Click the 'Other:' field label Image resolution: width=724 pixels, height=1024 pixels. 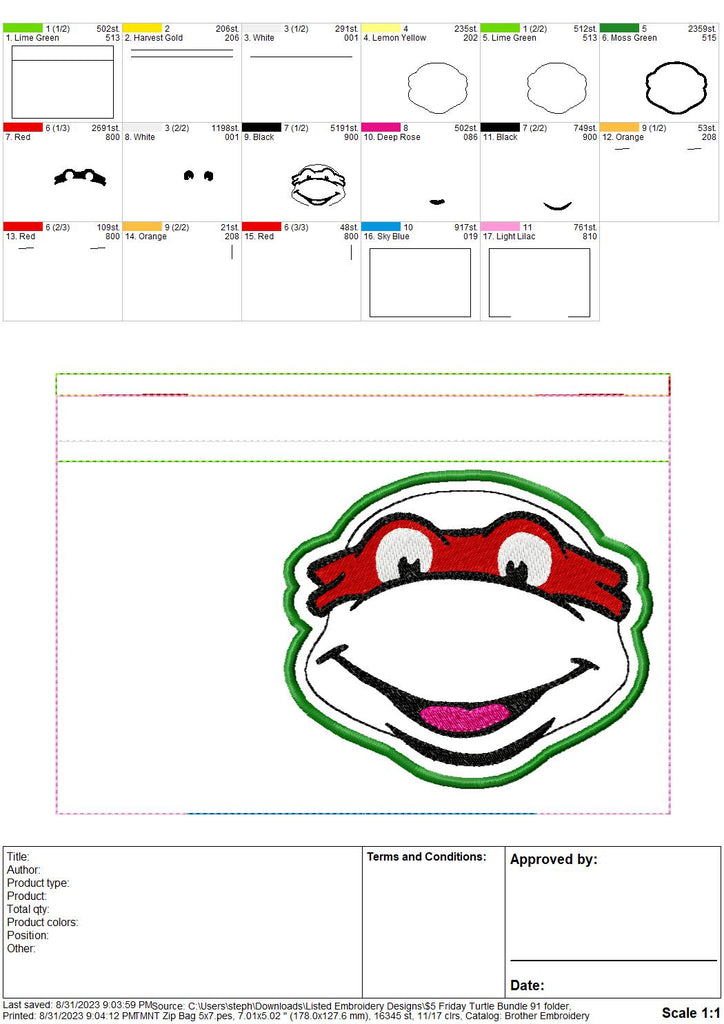(x=21, y=948)
